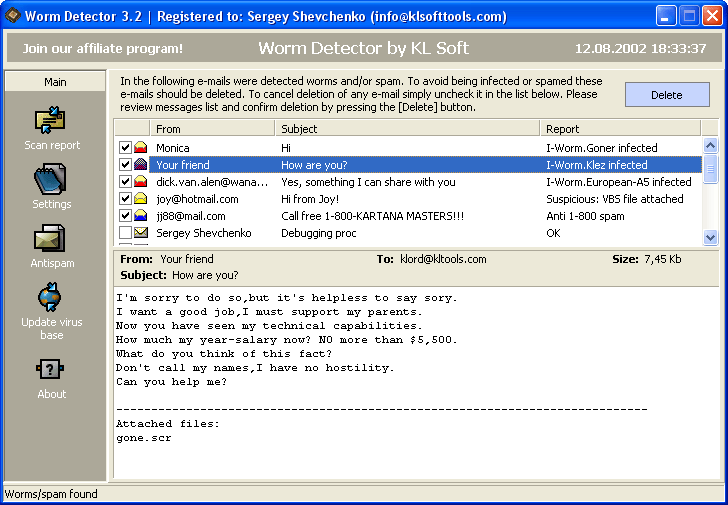Click 'Anti 1-800 spam' report cell
728x505 pixels.
pos(585,216)
